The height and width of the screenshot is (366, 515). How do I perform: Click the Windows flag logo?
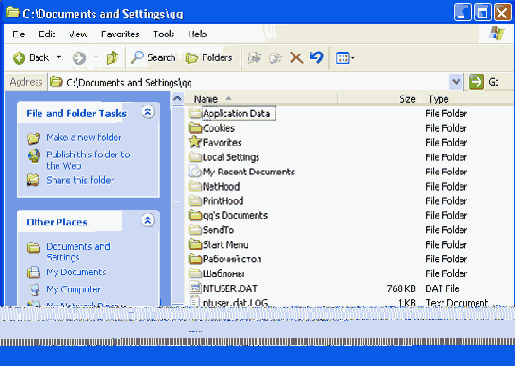coord(496,33)
